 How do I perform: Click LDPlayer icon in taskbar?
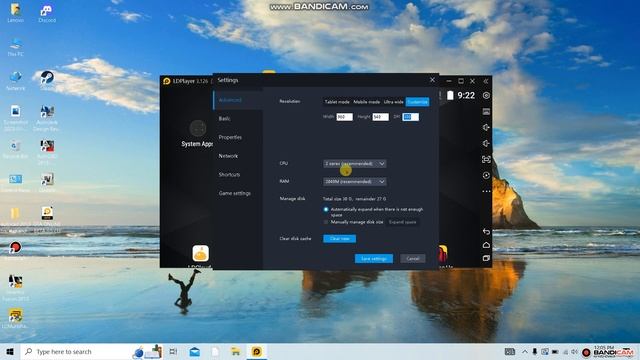point(256,351)
